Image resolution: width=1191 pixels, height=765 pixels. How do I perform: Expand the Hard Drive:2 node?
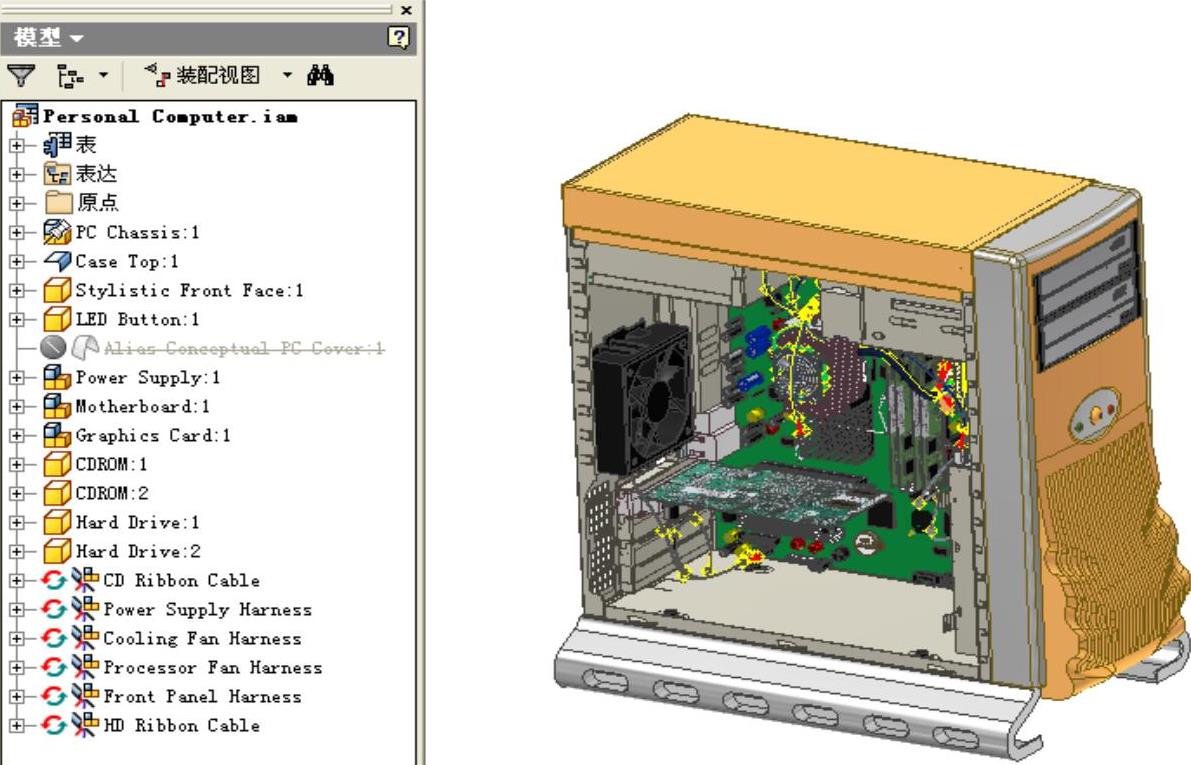(x=17, y=551)
